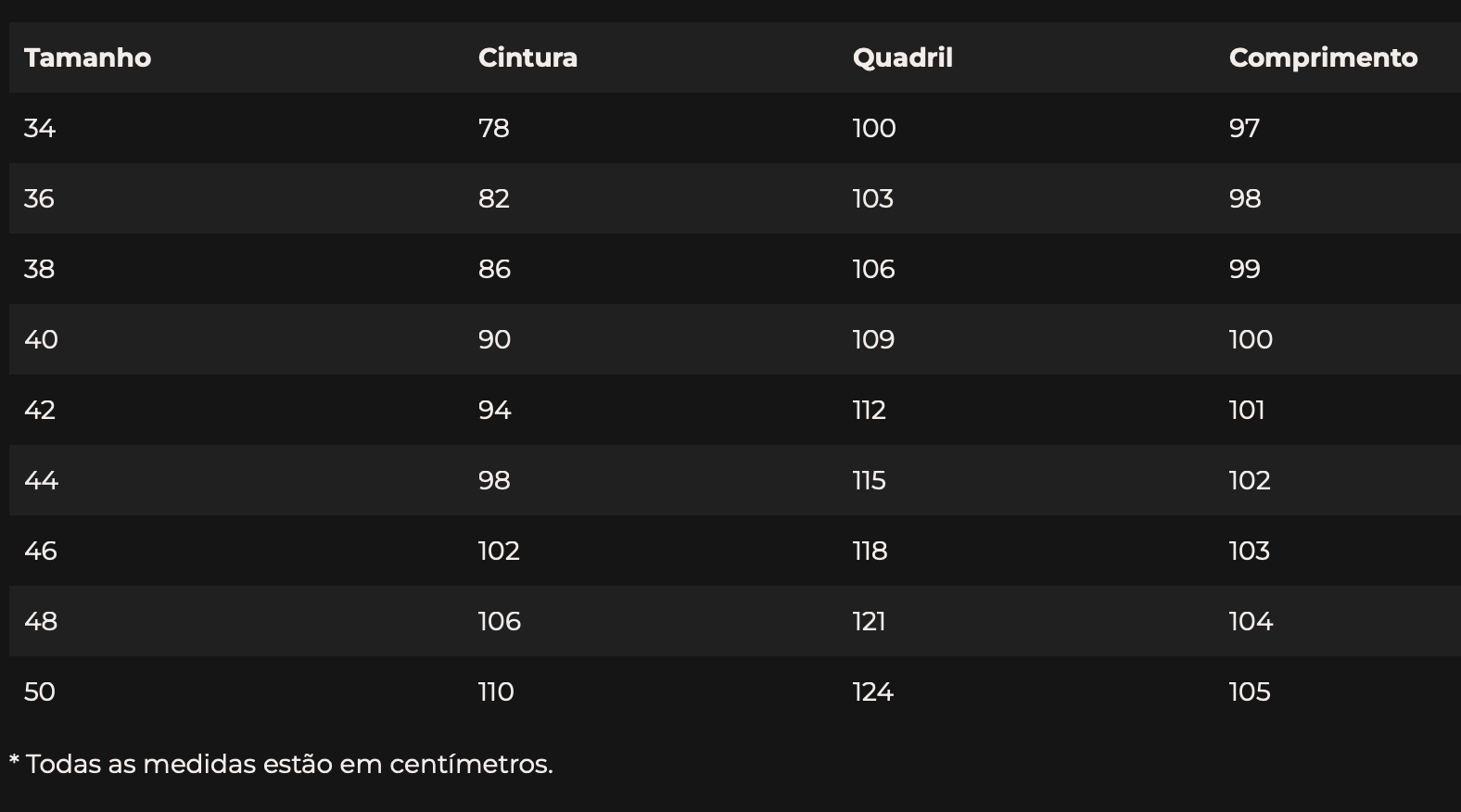The height and width of the screenshot is (812, 1461).
Task: Click the Quadril value 124
Action: pos(873,691)
